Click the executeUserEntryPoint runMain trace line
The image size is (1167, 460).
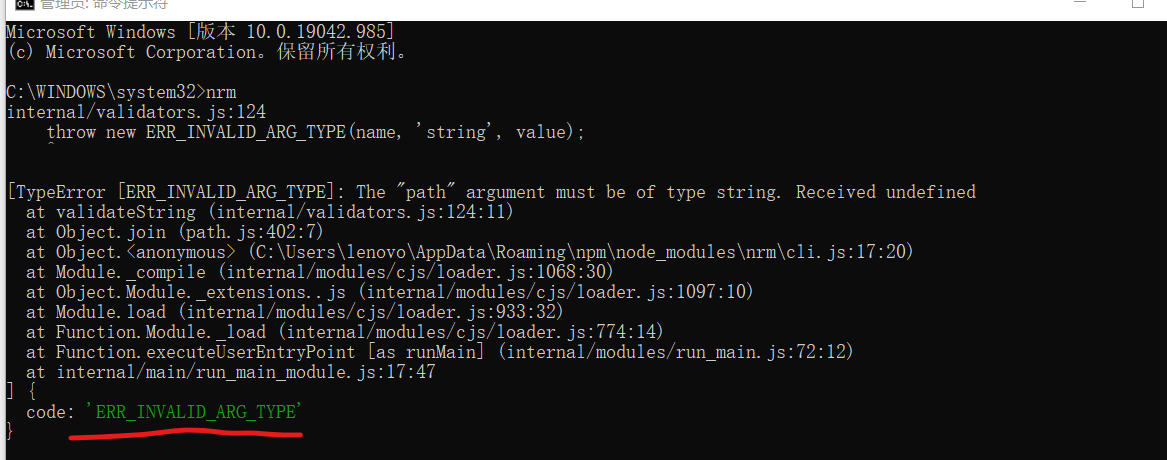point(439,353)
